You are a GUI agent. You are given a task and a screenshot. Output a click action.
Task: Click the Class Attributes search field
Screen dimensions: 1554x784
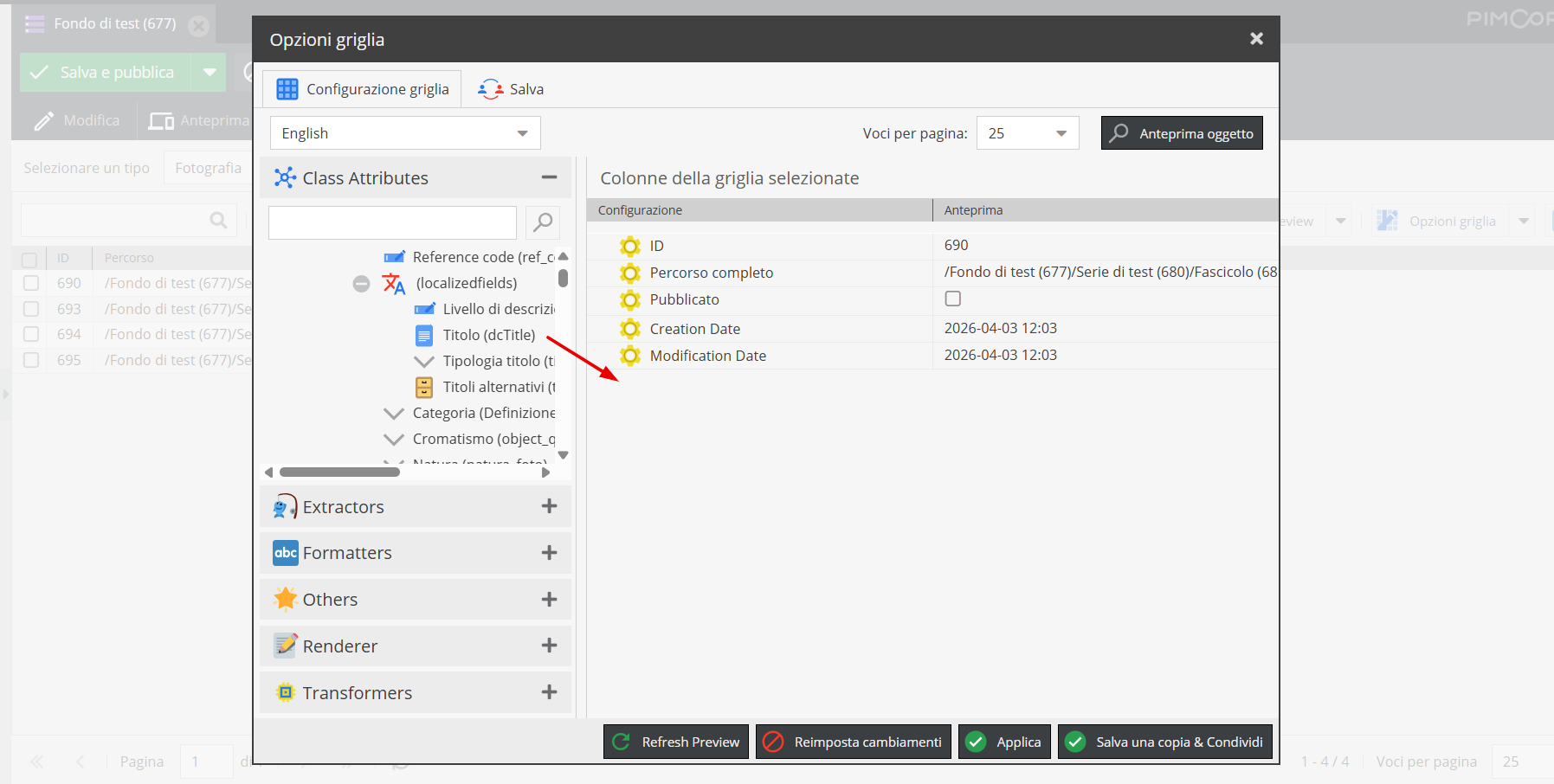click(x=392, y=222)
